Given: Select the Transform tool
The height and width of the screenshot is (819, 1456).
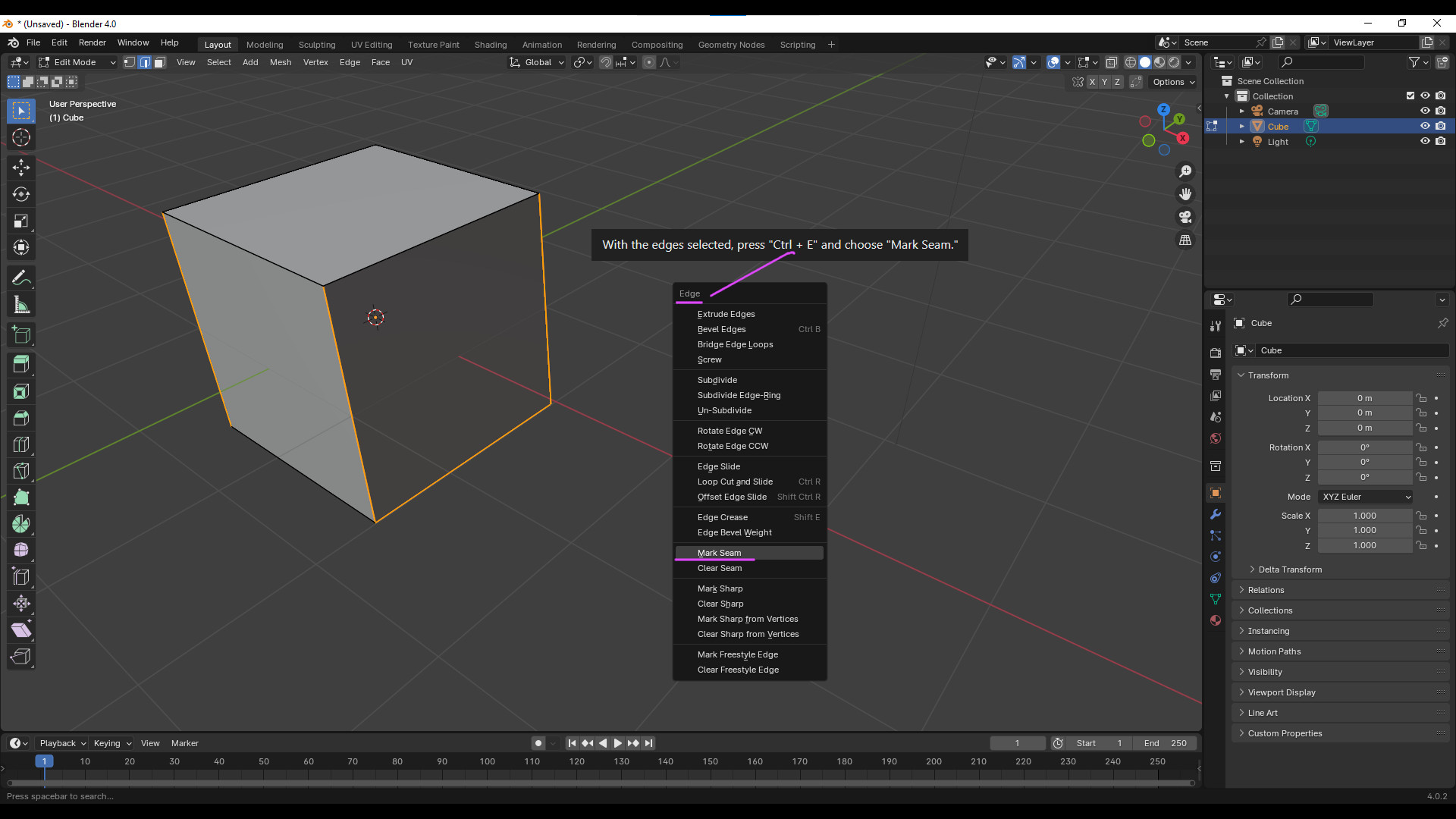Looking at the screenshot, I should [21, 247].
